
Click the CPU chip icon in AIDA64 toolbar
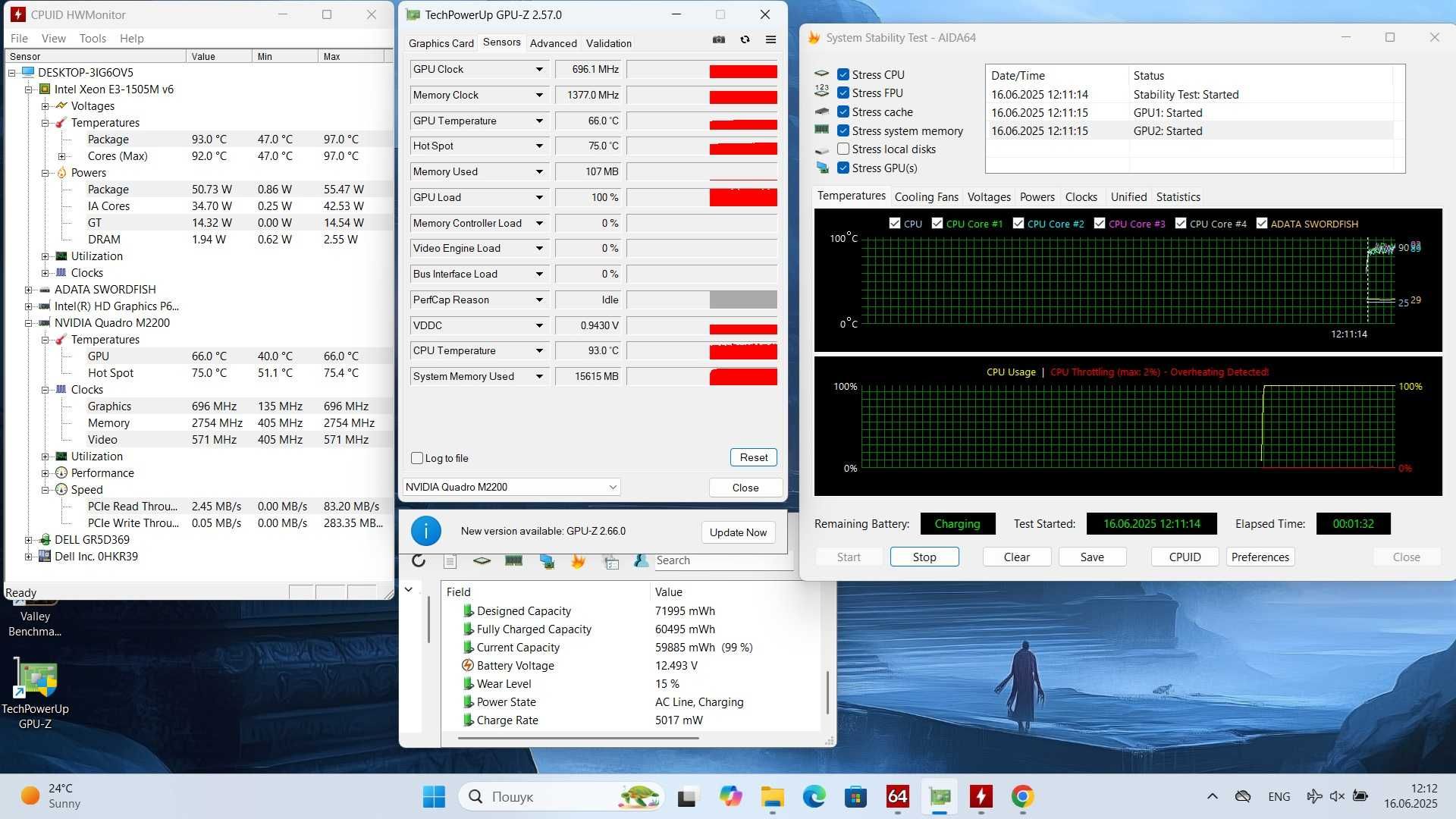(x=482, y=560)
